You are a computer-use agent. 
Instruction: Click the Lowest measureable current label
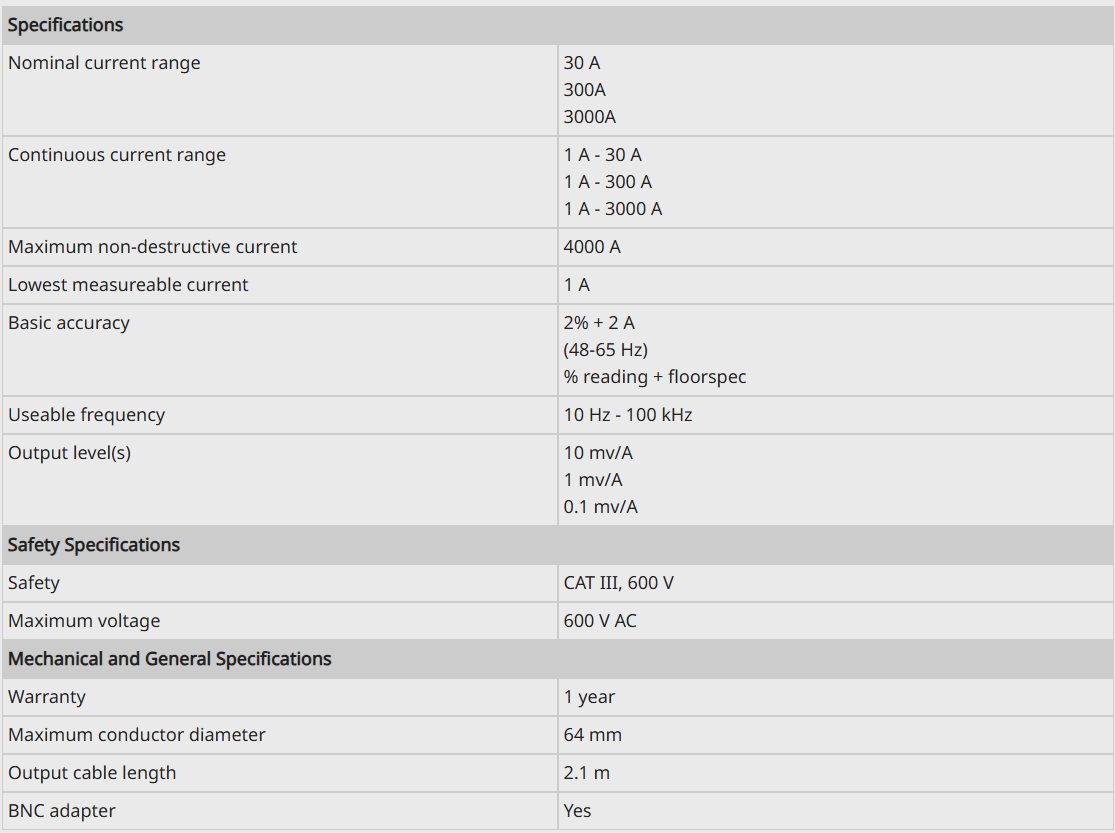click(128, 285)
